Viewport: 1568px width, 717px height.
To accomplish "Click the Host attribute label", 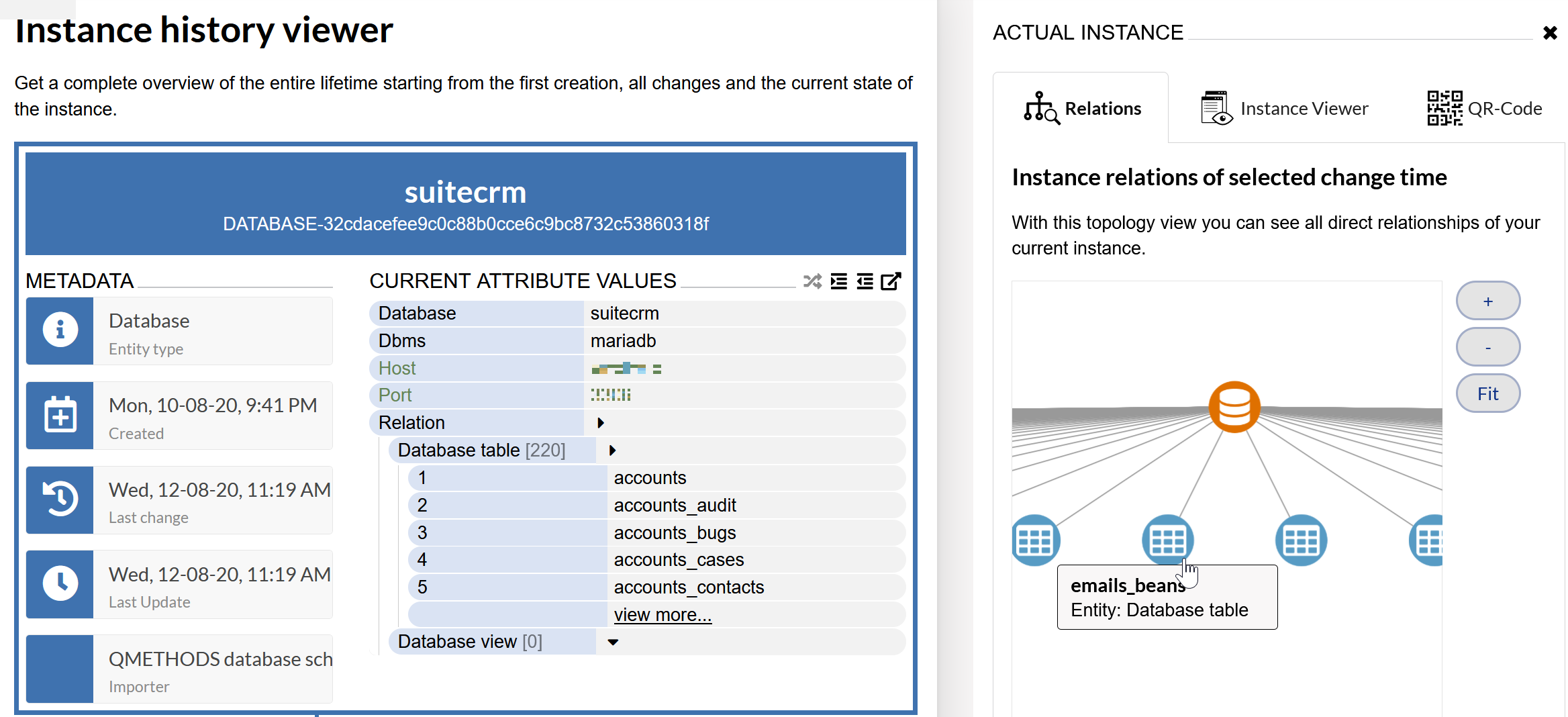I will [x=397, y=368].
